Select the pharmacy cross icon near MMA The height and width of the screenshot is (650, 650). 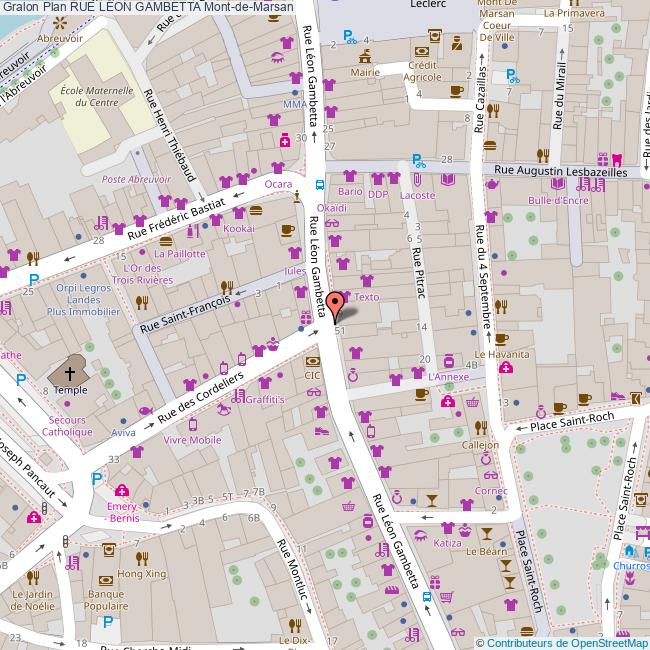pos(285,141)
